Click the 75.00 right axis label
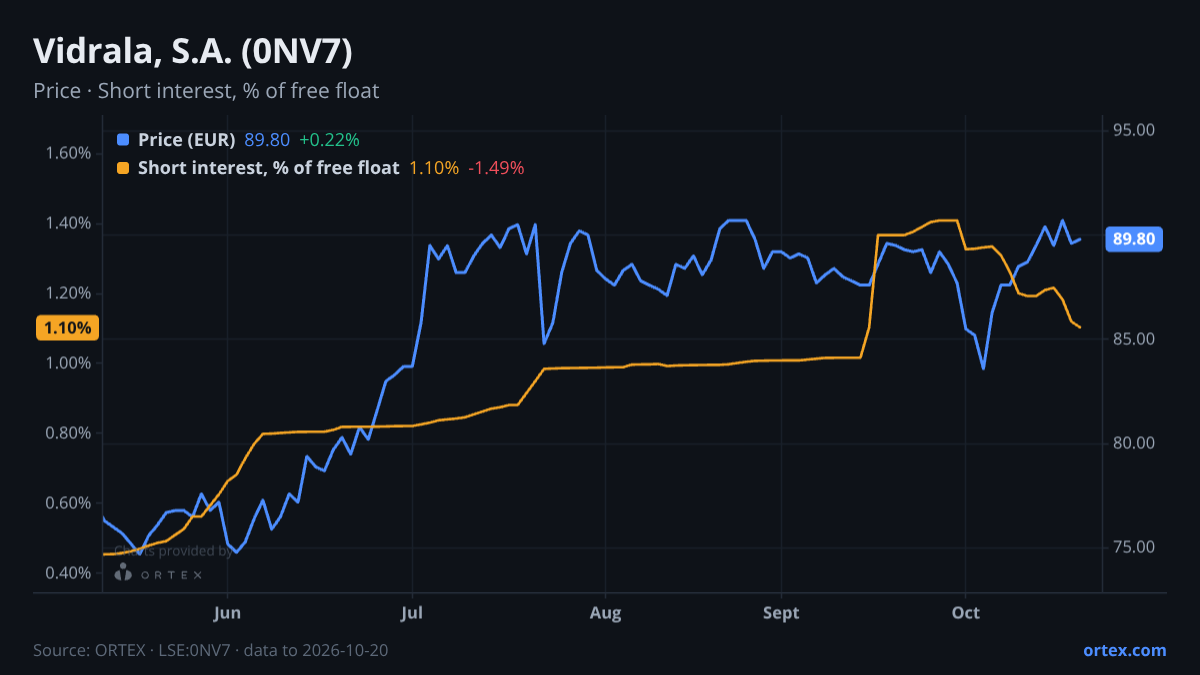Screen dimensions: 1200x675 point(1133,547)
